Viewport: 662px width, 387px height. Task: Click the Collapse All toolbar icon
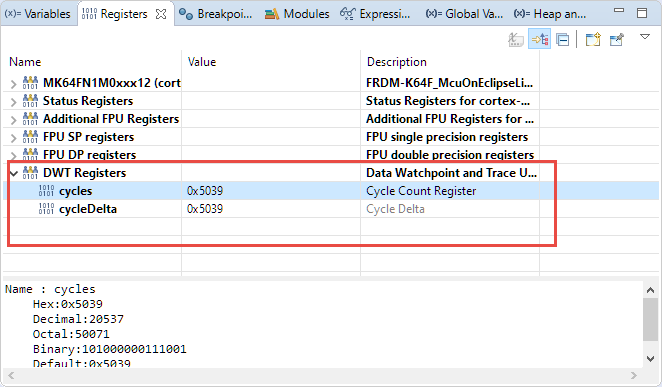[563, 40]
